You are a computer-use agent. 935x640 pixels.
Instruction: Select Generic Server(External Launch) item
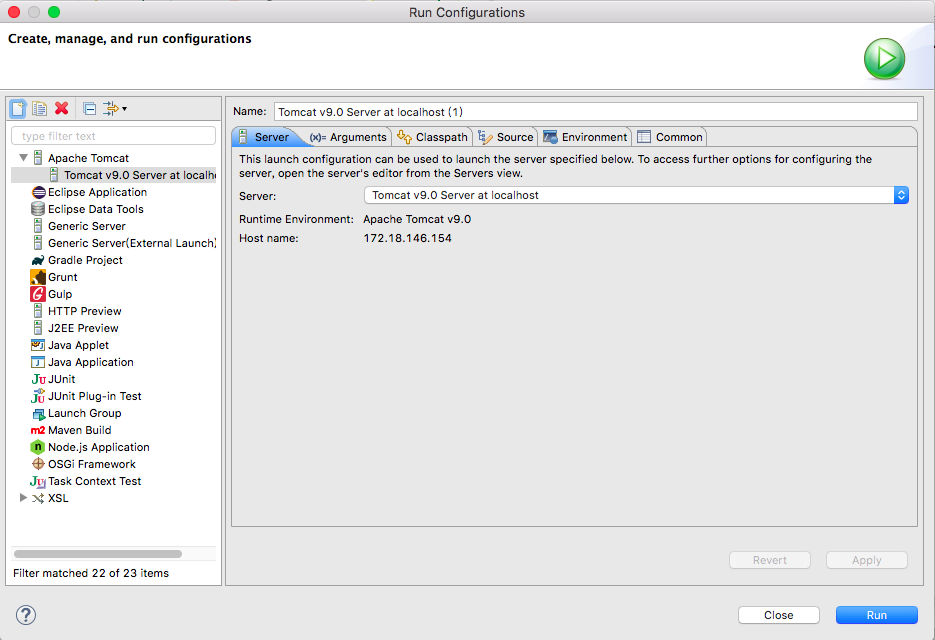(x=124, y=243)
